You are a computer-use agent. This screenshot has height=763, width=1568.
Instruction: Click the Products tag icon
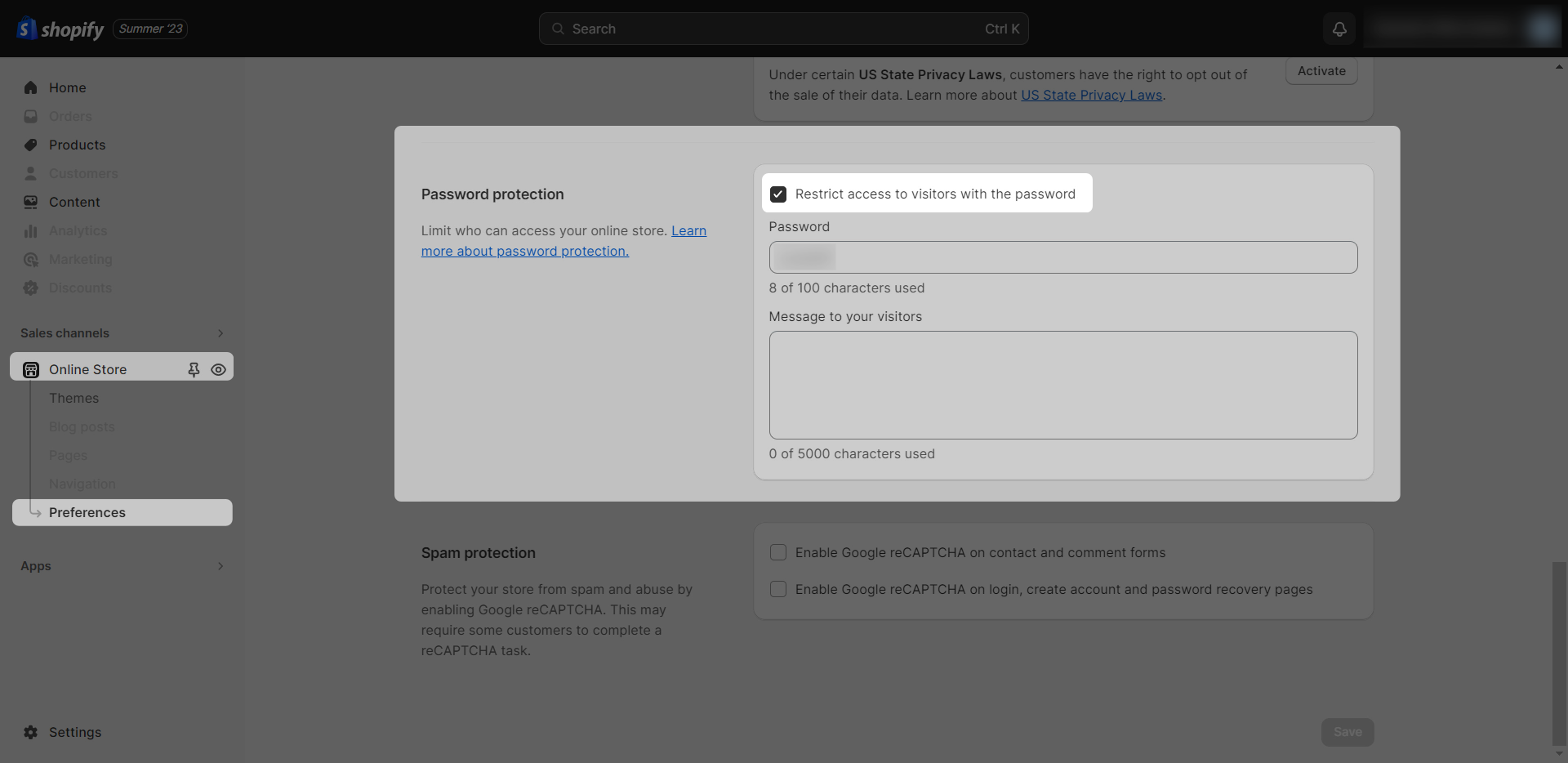click(x=30, y=145)
